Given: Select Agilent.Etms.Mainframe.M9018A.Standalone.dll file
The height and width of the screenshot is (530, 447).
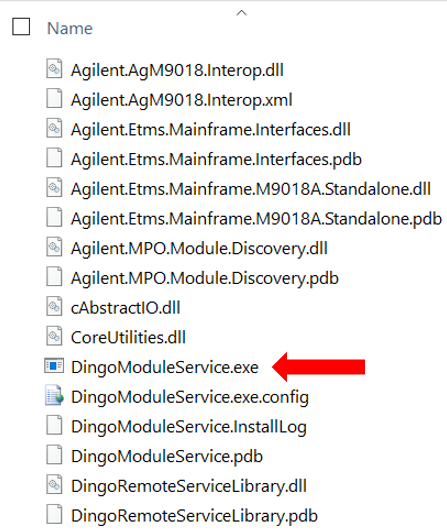Looking at the screenshot, I should 251,189.
